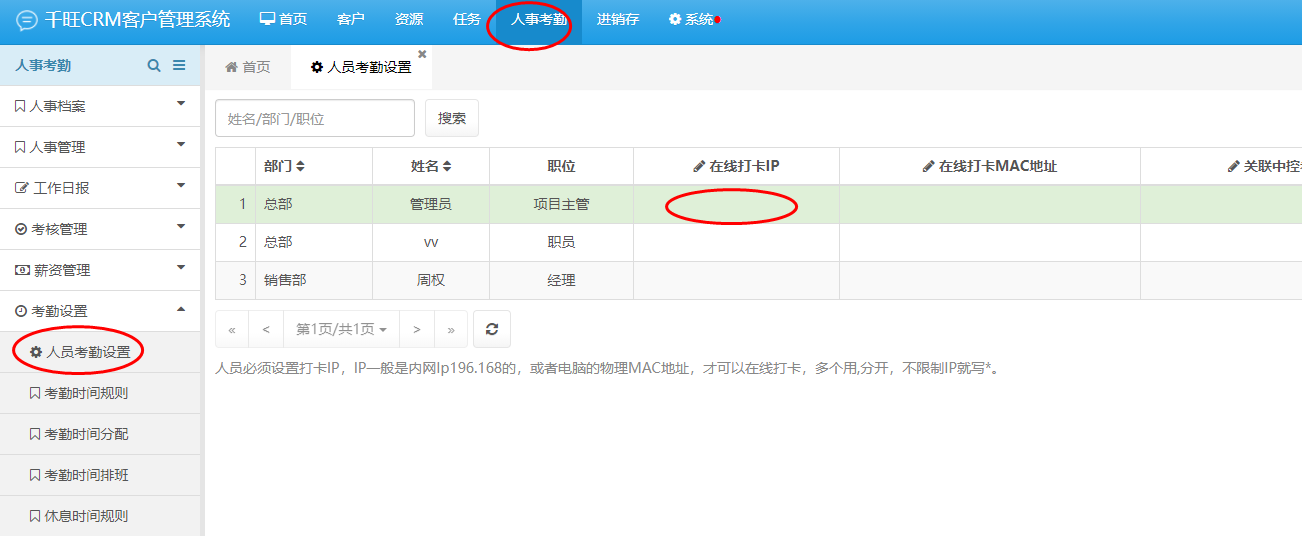Expand the 薪资管理 sidebar section
Screen dimensions: 1302x536
click(100, 270)
